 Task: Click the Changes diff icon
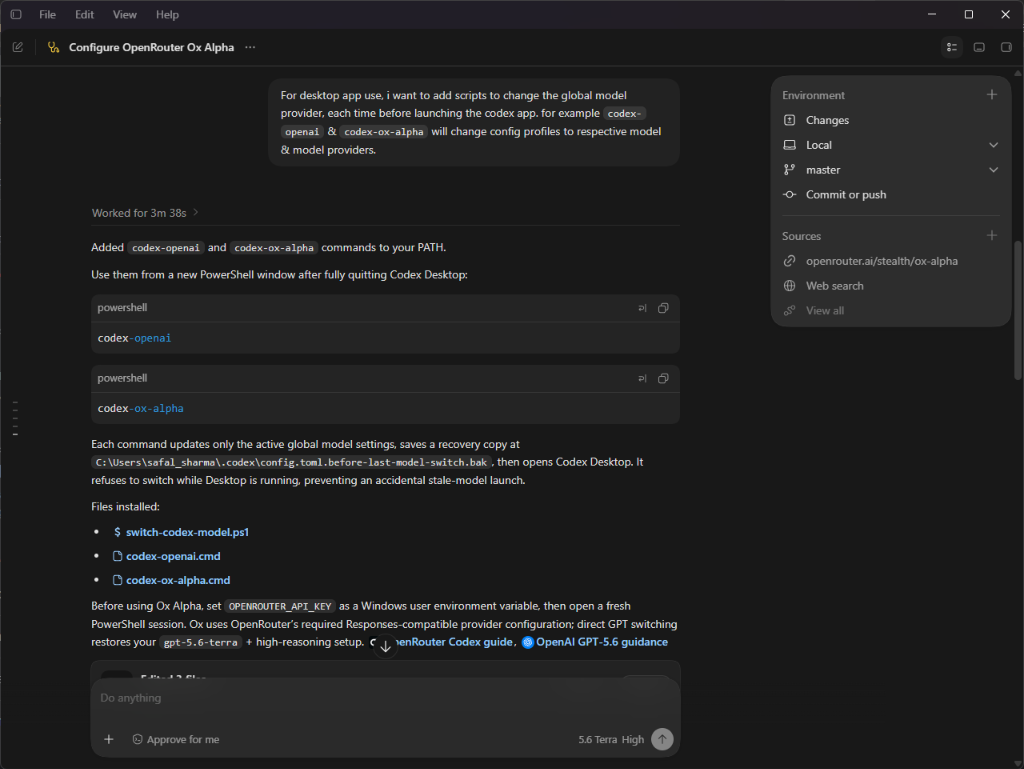(789, 120)
